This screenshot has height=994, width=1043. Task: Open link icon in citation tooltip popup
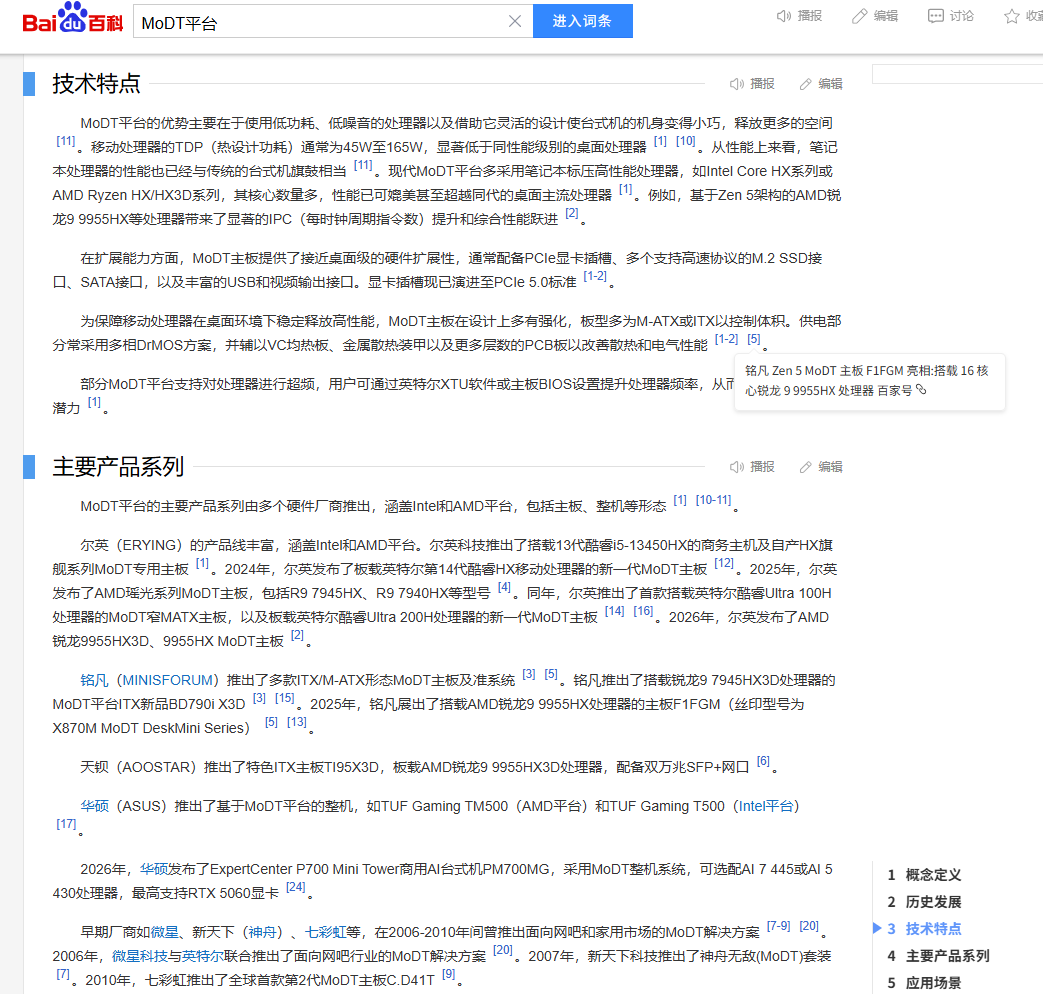(921, 390)
